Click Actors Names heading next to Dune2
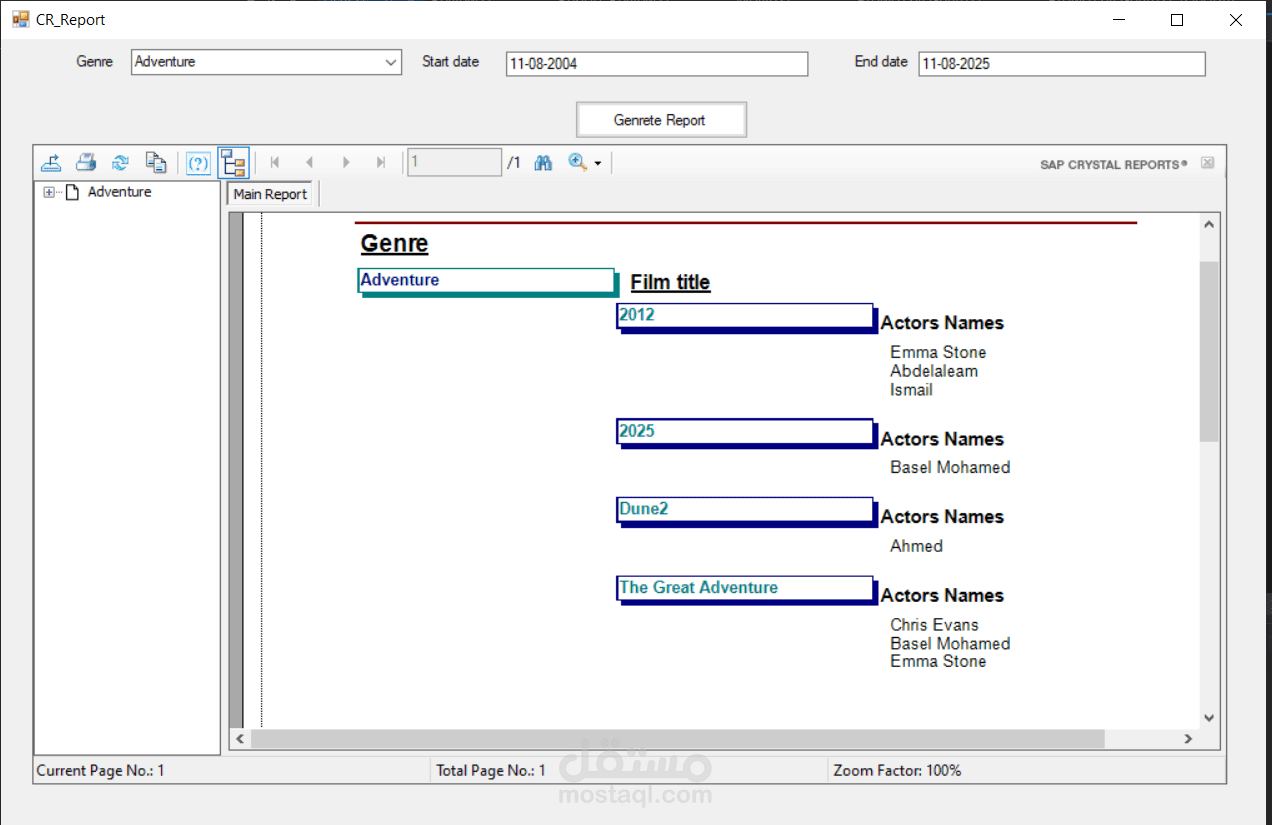This screenshot has width=1272, height=825. click(x=942, y=517)
